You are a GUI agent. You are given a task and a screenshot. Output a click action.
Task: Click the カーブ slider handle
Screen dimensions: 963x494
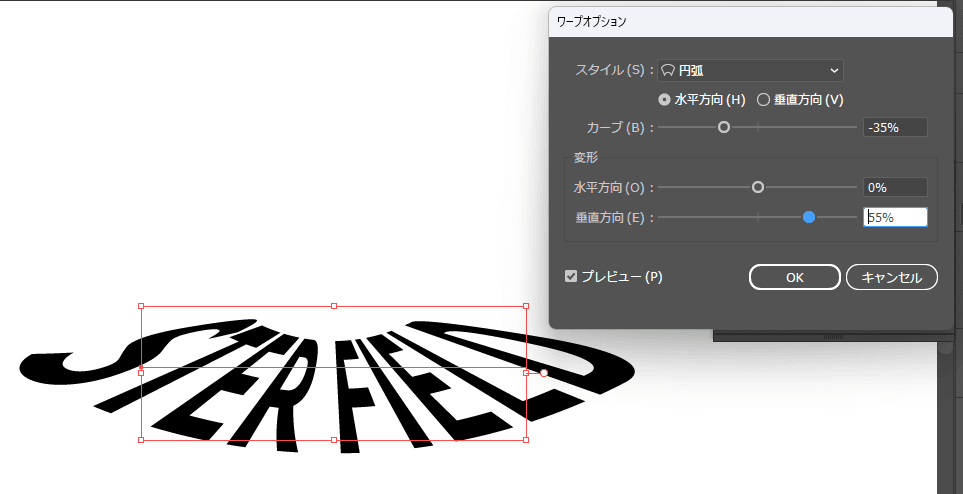(724, 127)
